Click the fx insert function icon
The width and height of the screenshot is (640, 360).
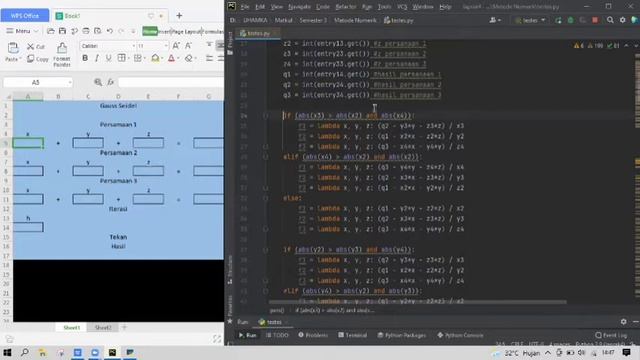tap(111, 82)
